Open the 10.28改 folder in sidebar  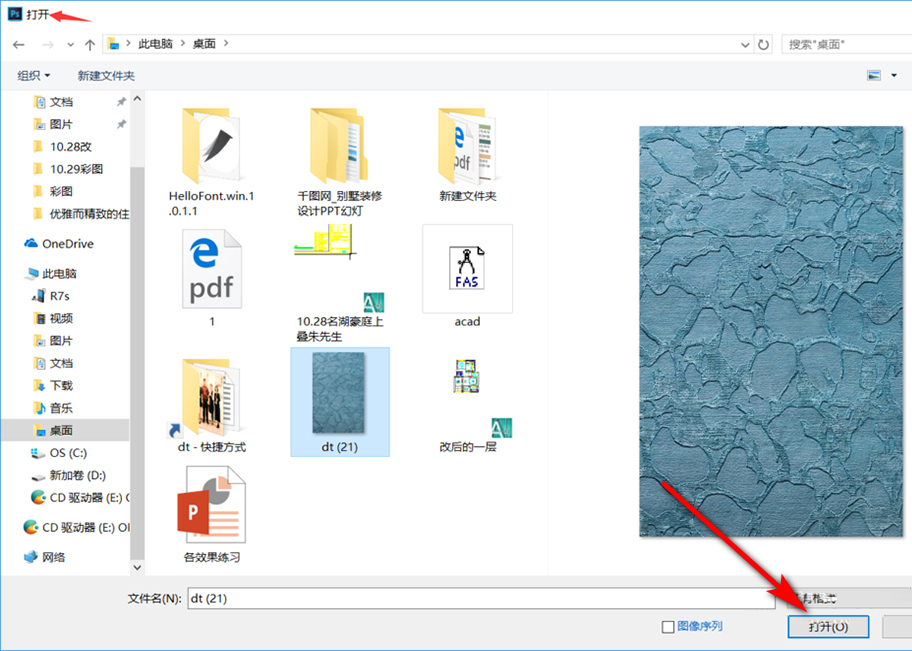[70, 147]
